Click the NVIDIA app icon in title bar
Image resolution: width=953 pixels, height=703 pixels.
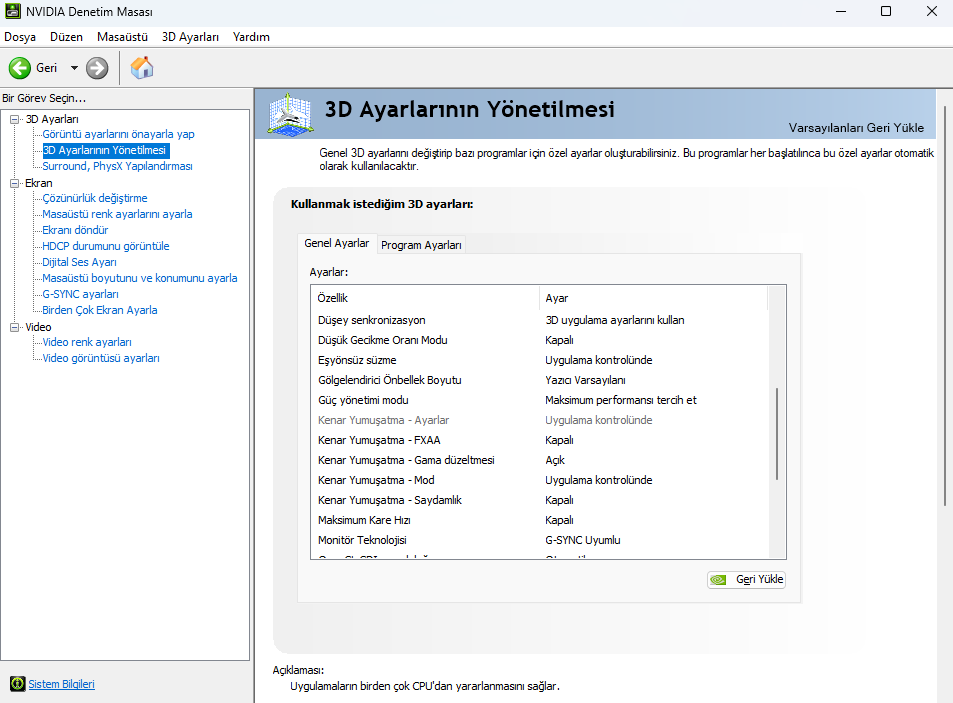coord(13,12)
